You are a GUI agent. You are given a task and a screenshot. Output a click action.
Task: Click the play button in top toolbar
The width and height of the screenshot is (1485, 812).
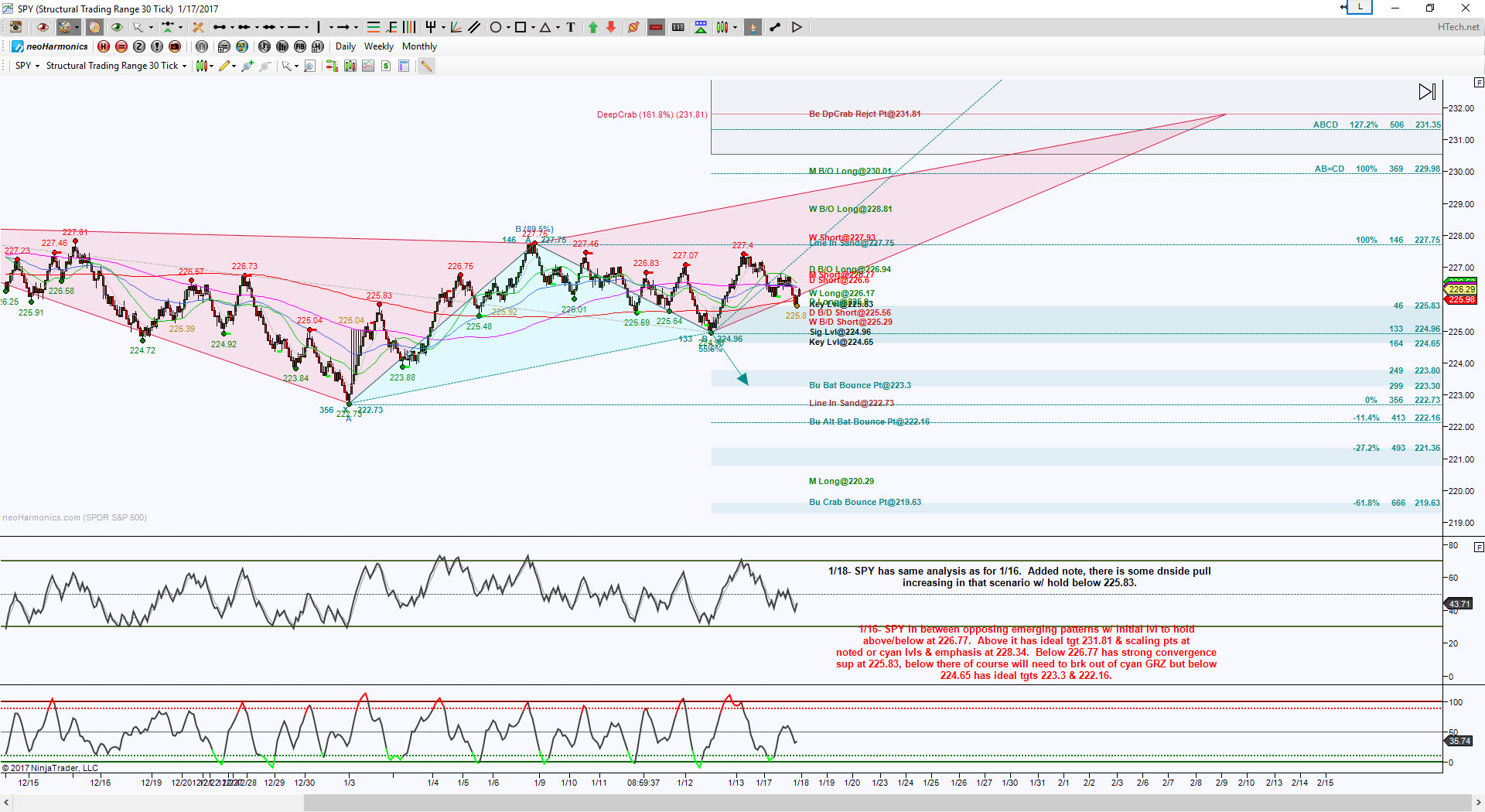point(797,27)
